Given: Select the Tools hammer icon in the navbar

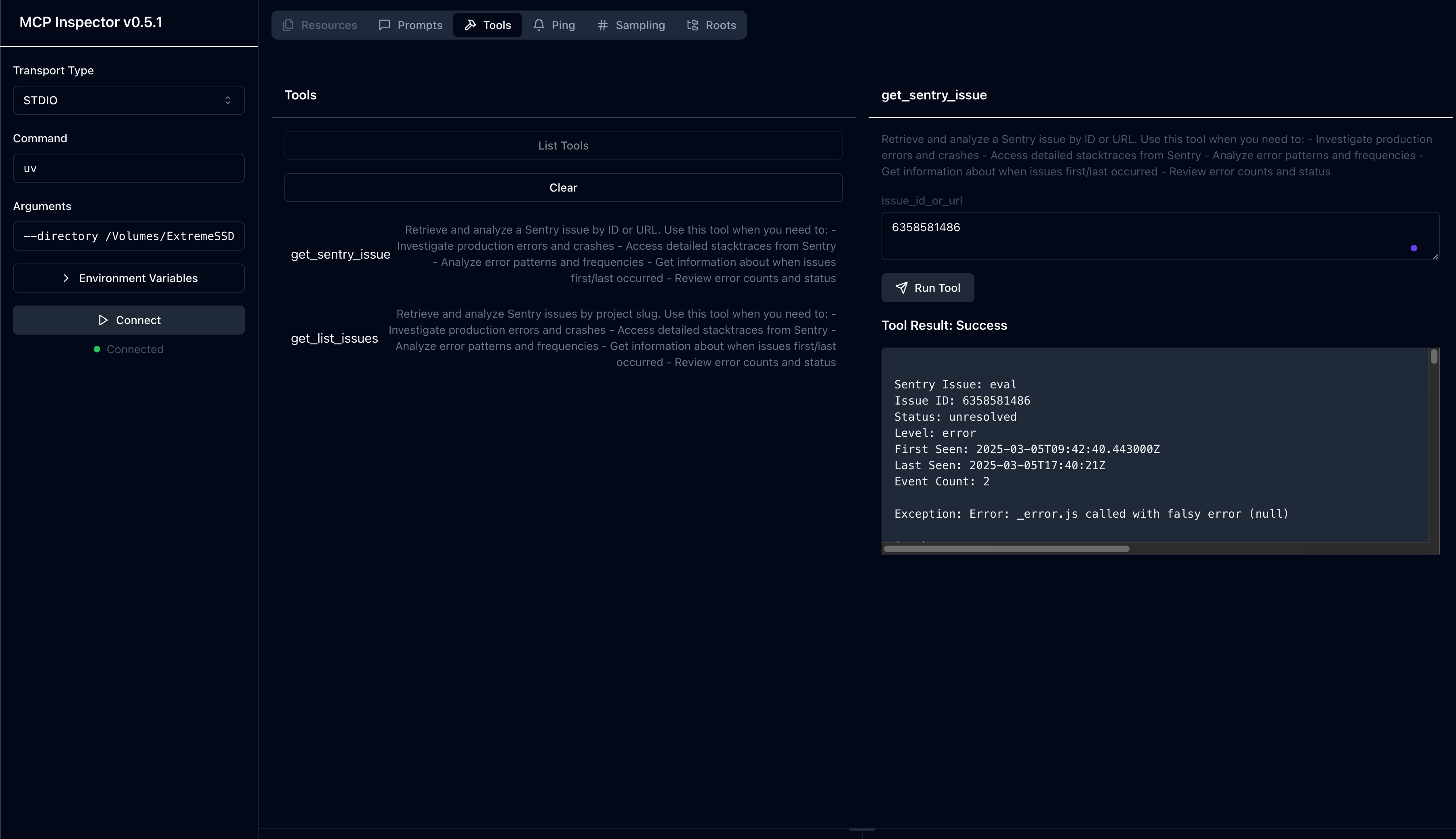Looking at the screenshot, I should click(471, 25).
